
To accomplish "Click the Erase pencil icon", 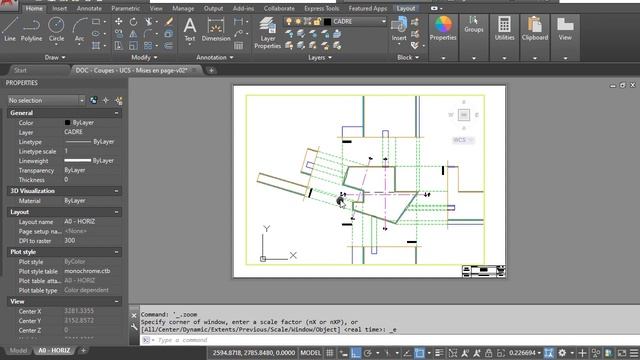I will tap(169, 22).
